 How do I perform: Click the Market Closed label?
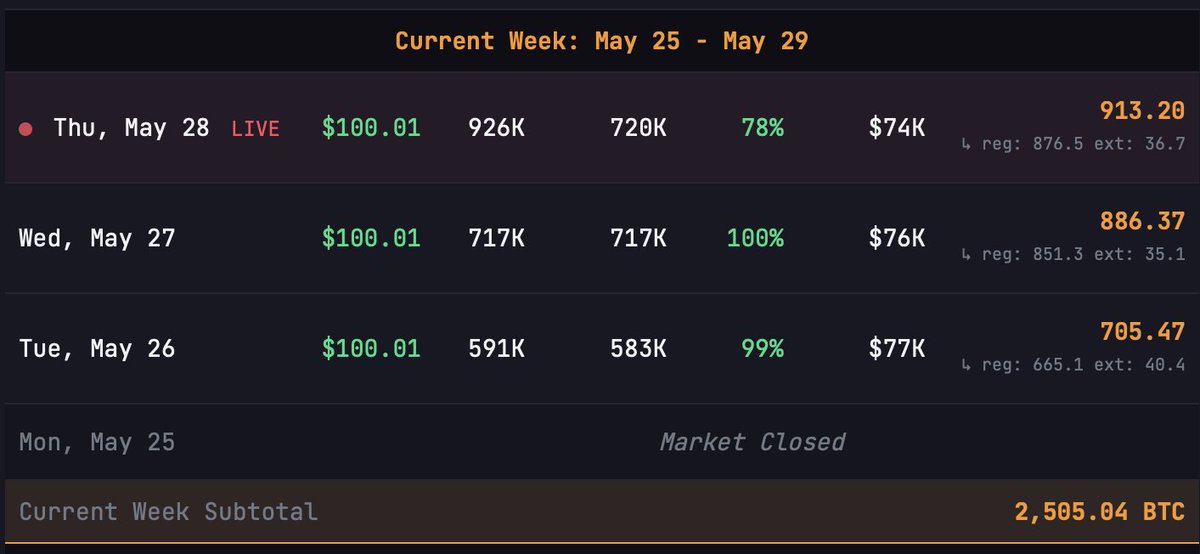(x=752, y=442)
